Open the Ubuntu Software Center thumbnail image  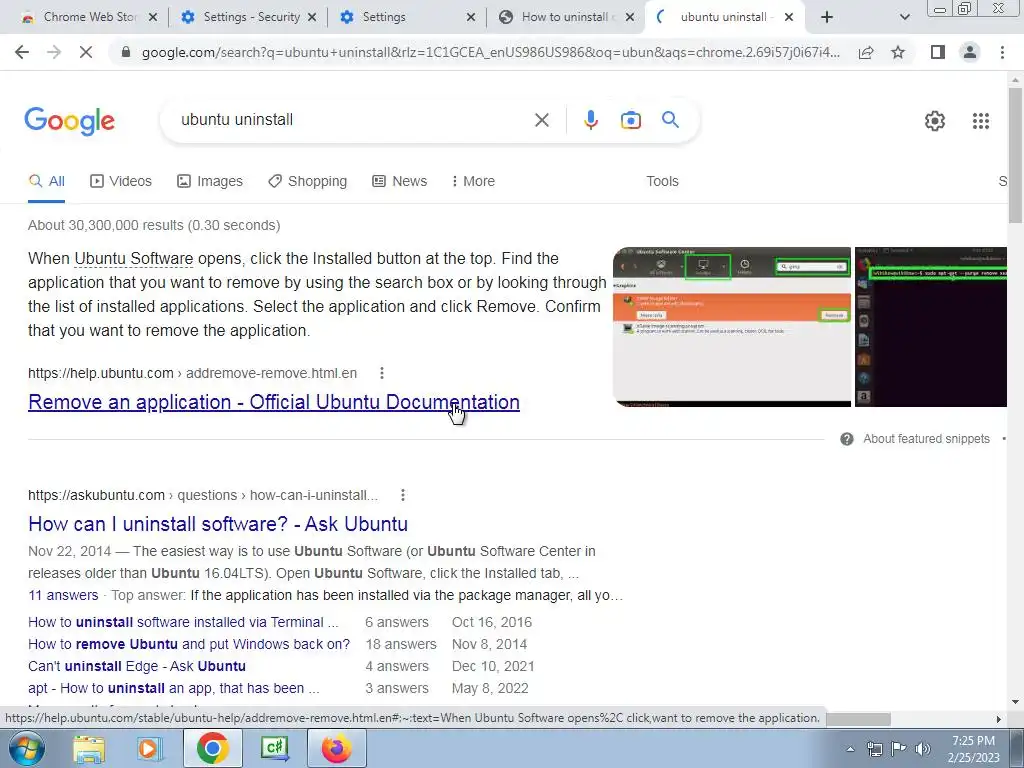click(x=731, y=327)
